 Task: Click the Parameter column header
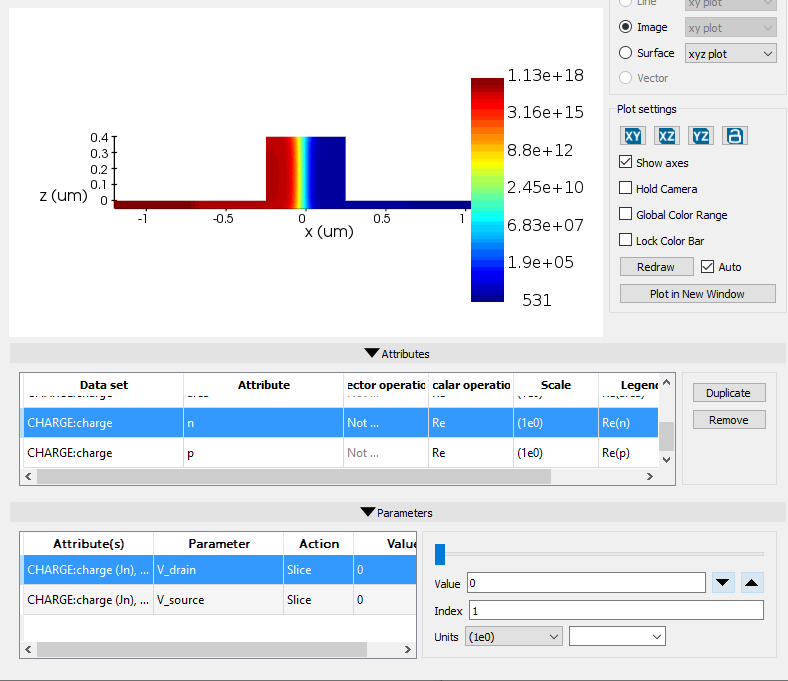[x=219, y=544]
